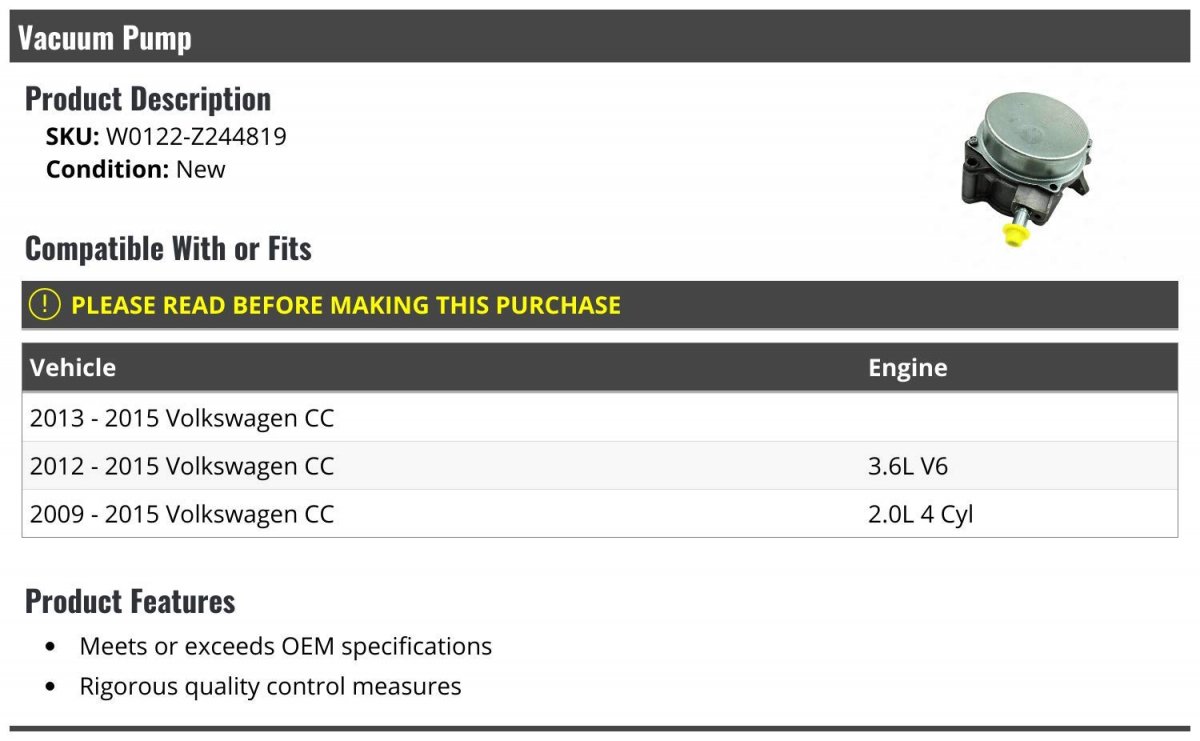Select the Compatible With or Fits heading
This screenshot has height=741, width=1200.
click(x=168, y=248)
